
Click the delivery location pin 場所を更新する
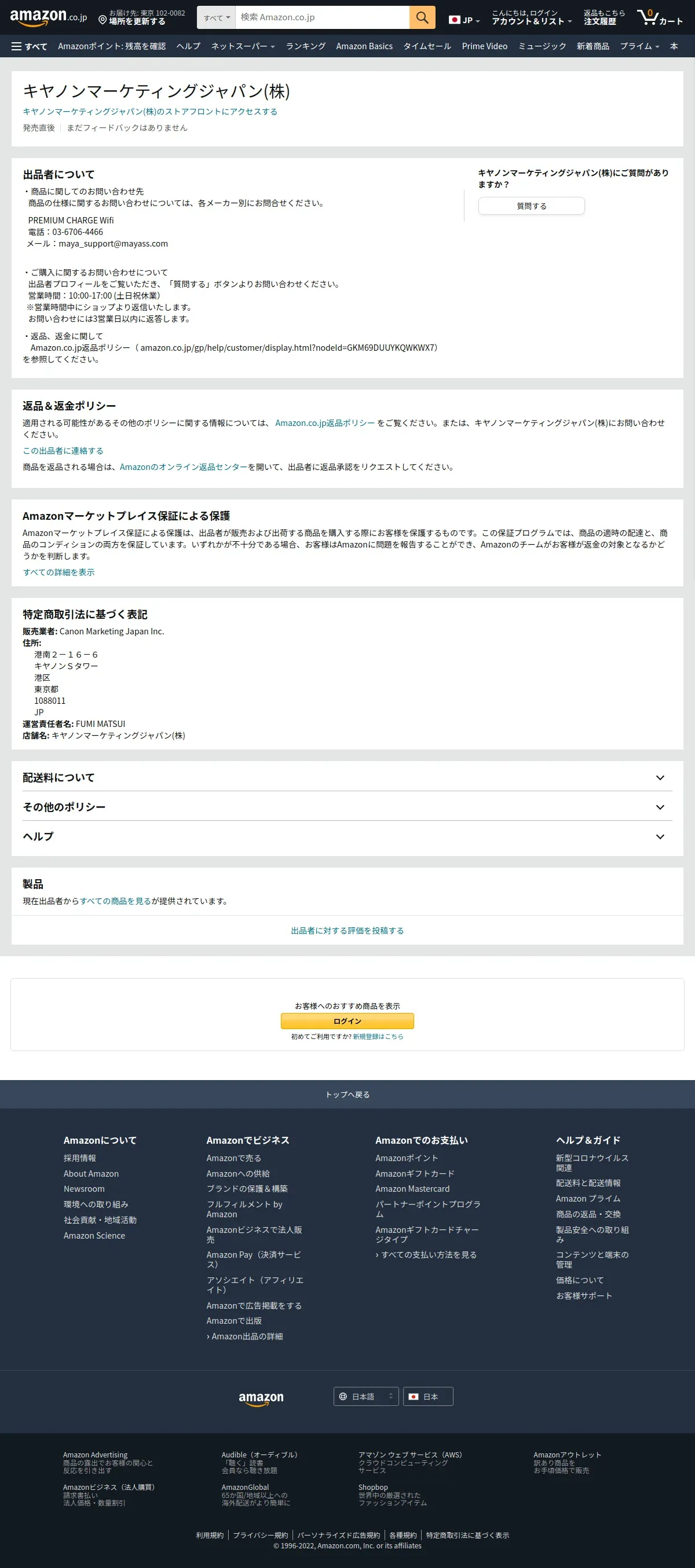click(142, 17)
